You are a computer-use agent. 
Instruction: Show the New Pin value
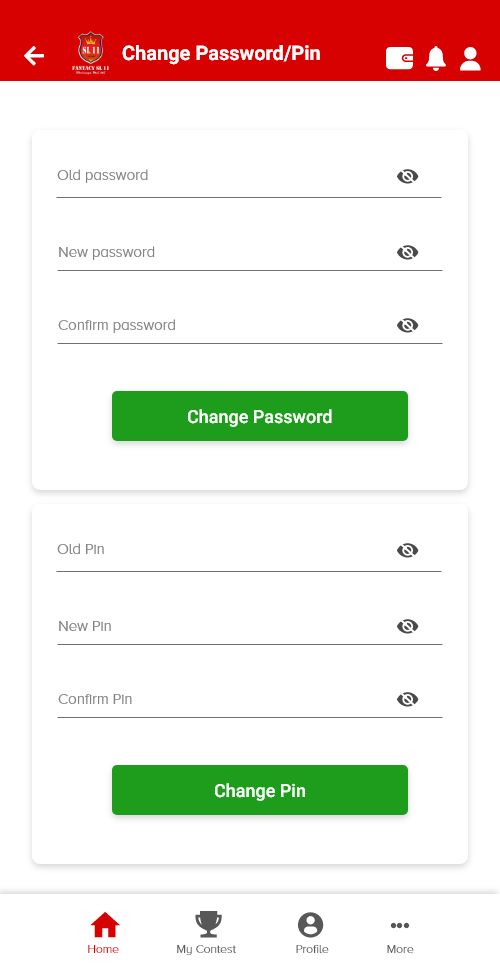408,626
